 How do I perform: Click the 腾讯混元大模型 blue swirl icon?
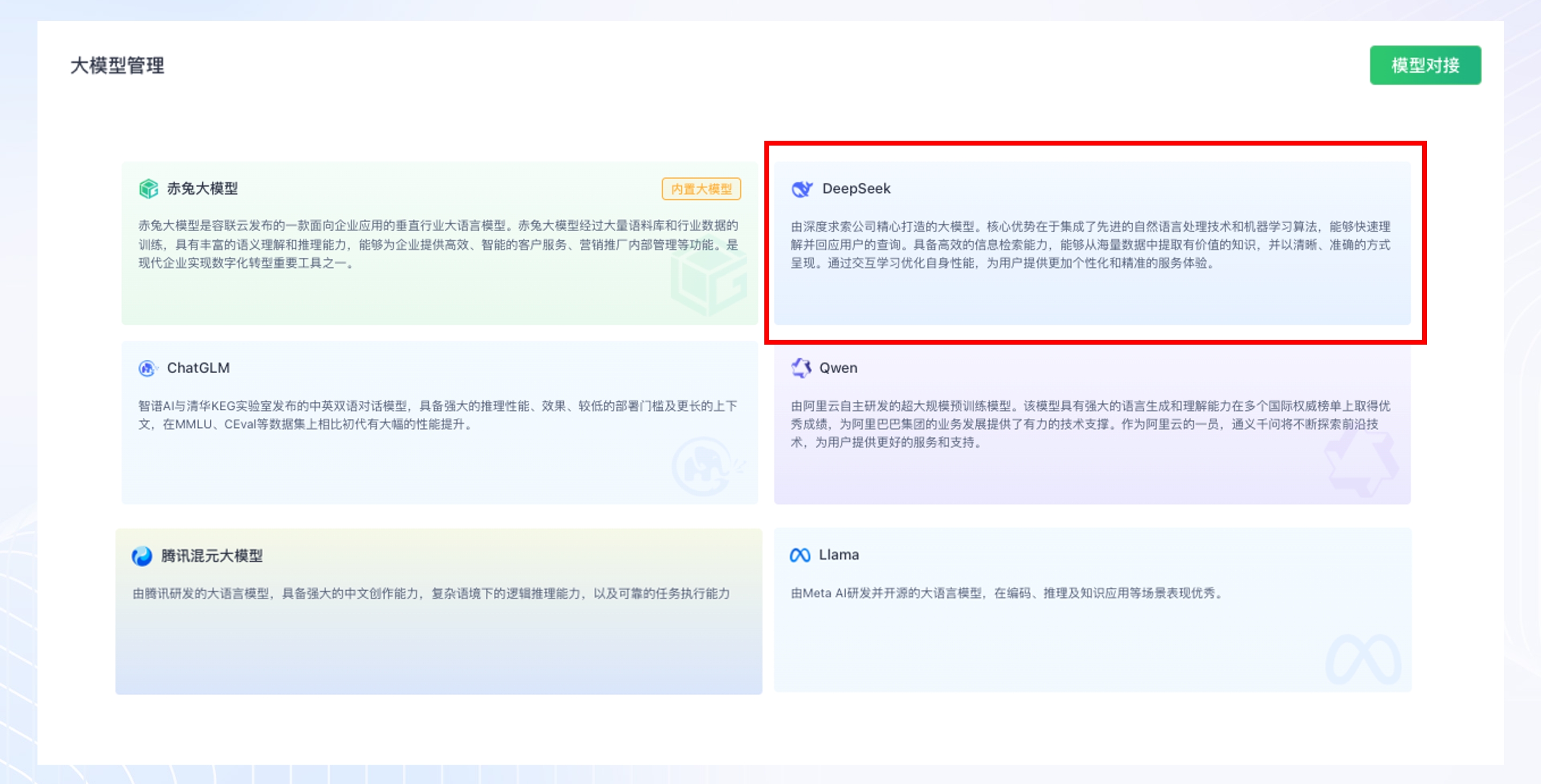click(x=142, y=556)
